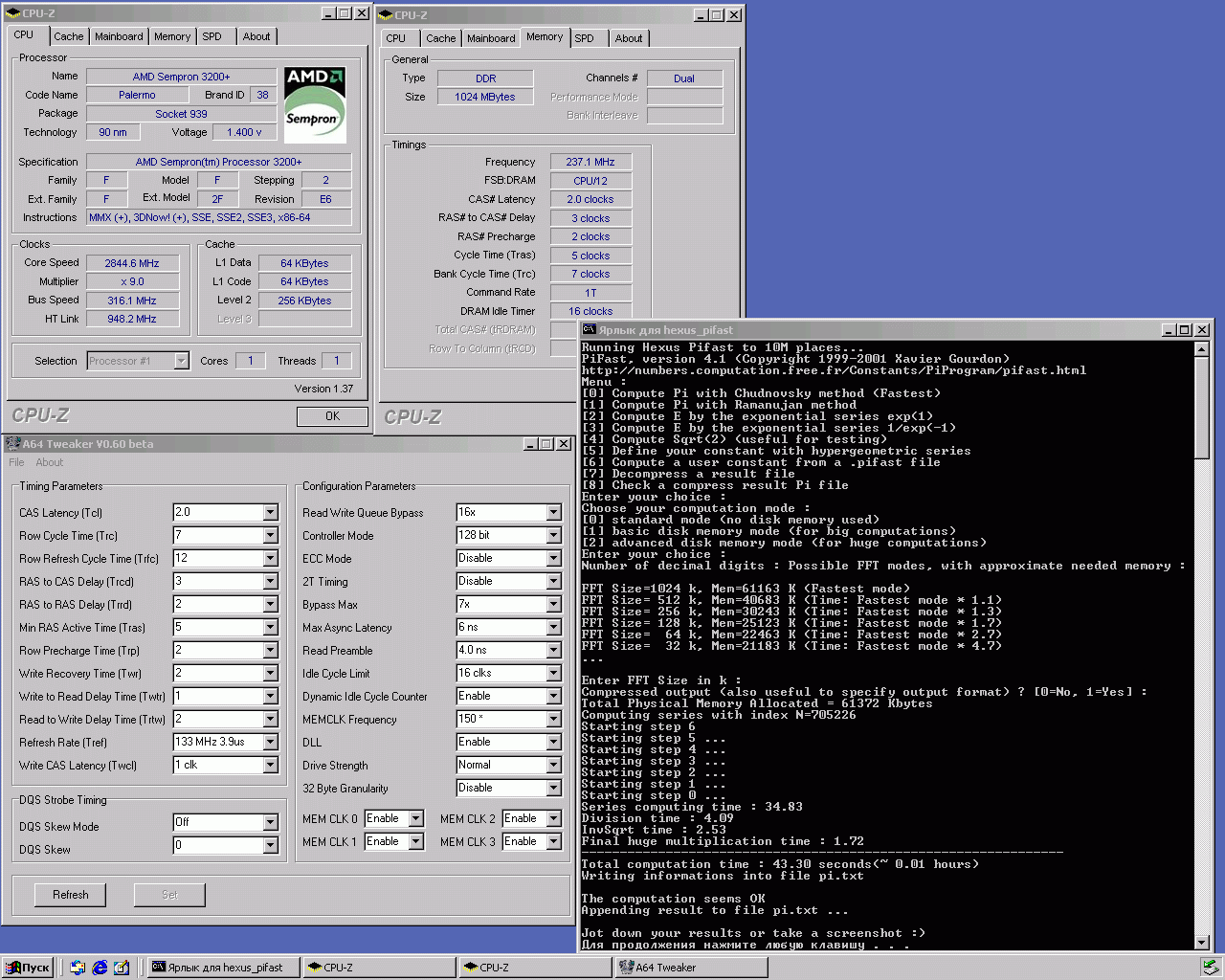Click the HT Link 948.2 MHz value
Screen dimensions: 1225x980
133,319
